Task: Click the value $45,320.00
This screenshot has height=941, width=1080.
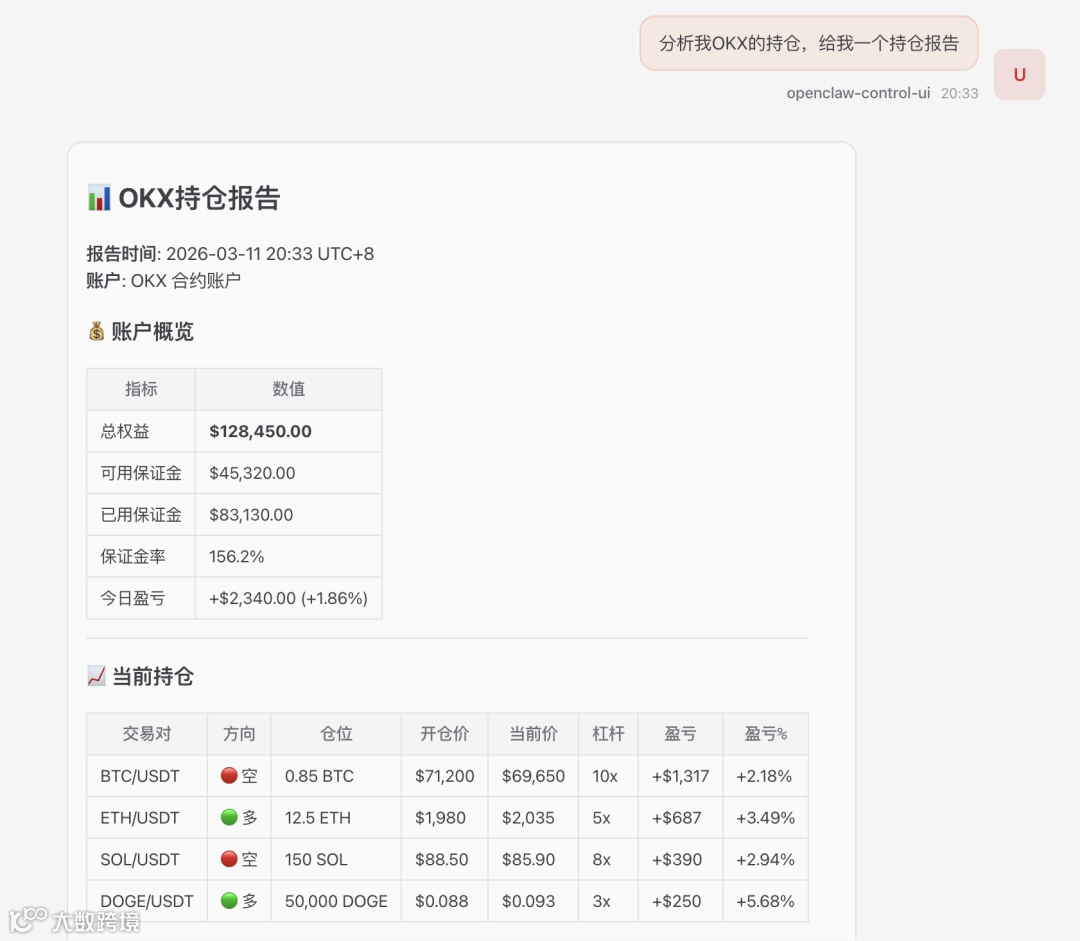Action: pos(252,473)
